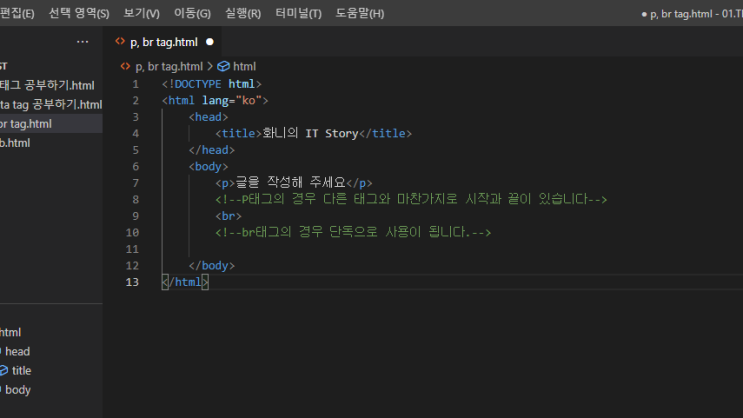Open the 선택 영역(S) menu

pyautogui.click(x=79, y=13)
